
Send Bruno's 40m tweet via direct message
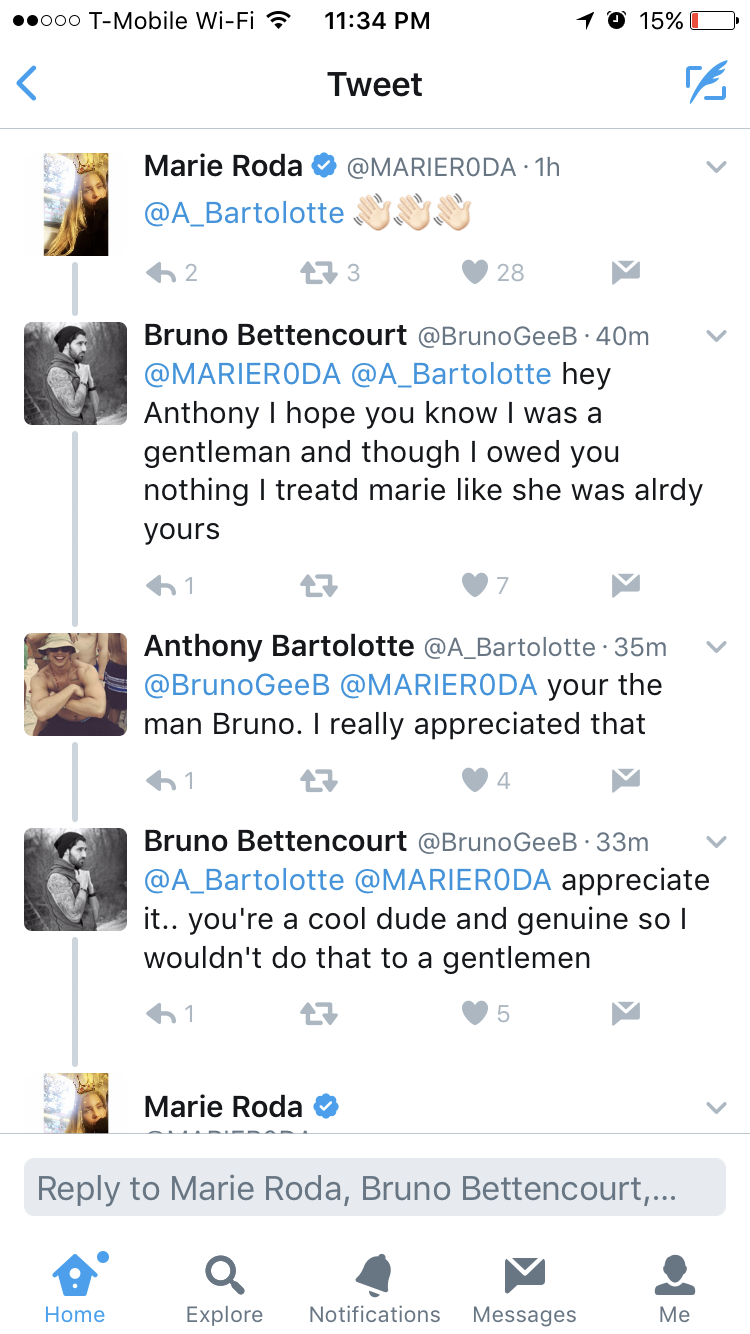pyautogui.click(x=625, y=585)
